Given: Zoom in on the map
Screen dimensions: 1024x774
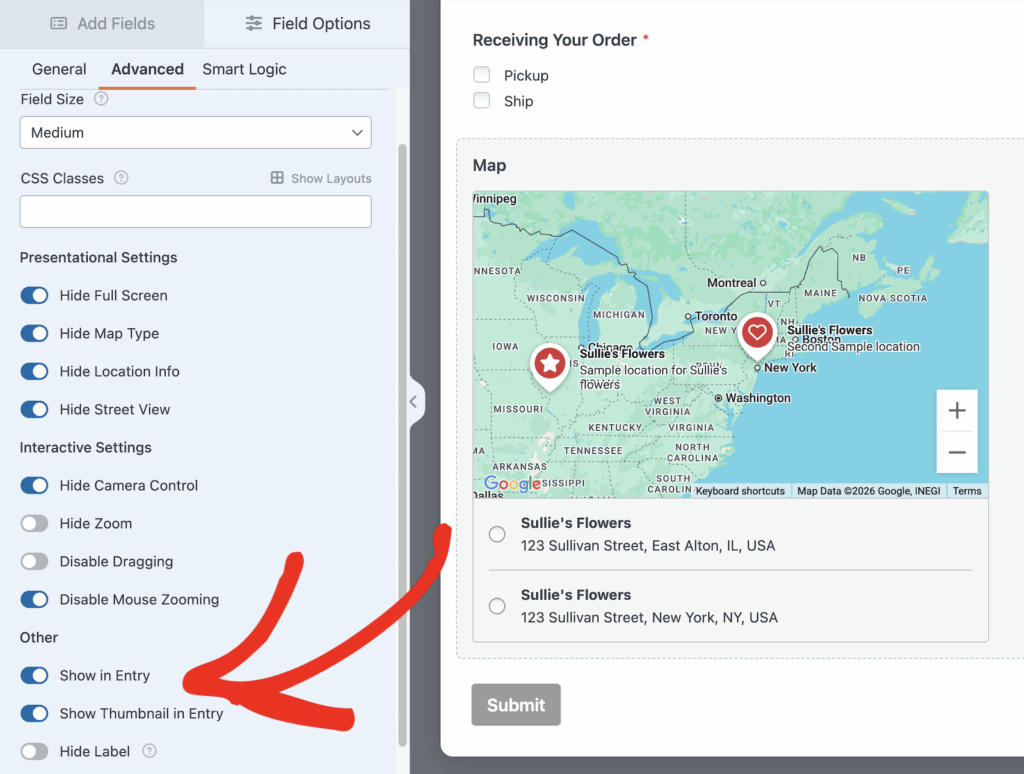Looking at the screenshot, I should click(956, 411).
